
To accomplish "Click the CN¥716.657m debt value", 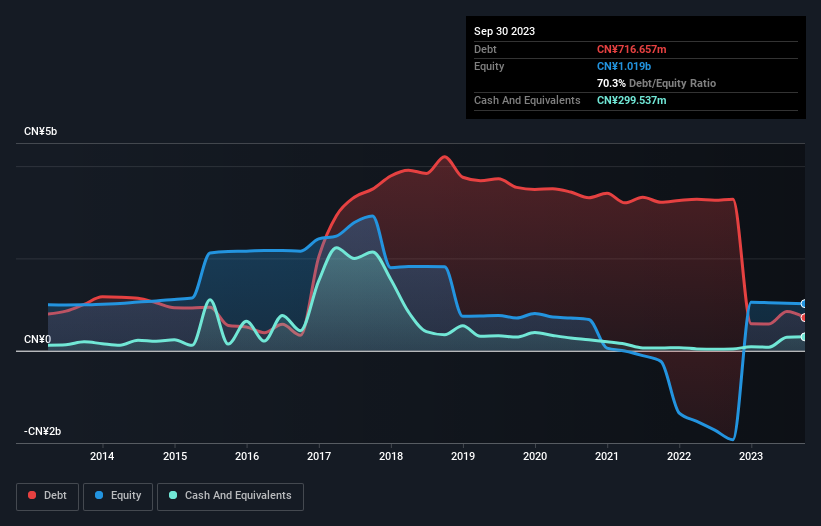I will pos(631,49).
